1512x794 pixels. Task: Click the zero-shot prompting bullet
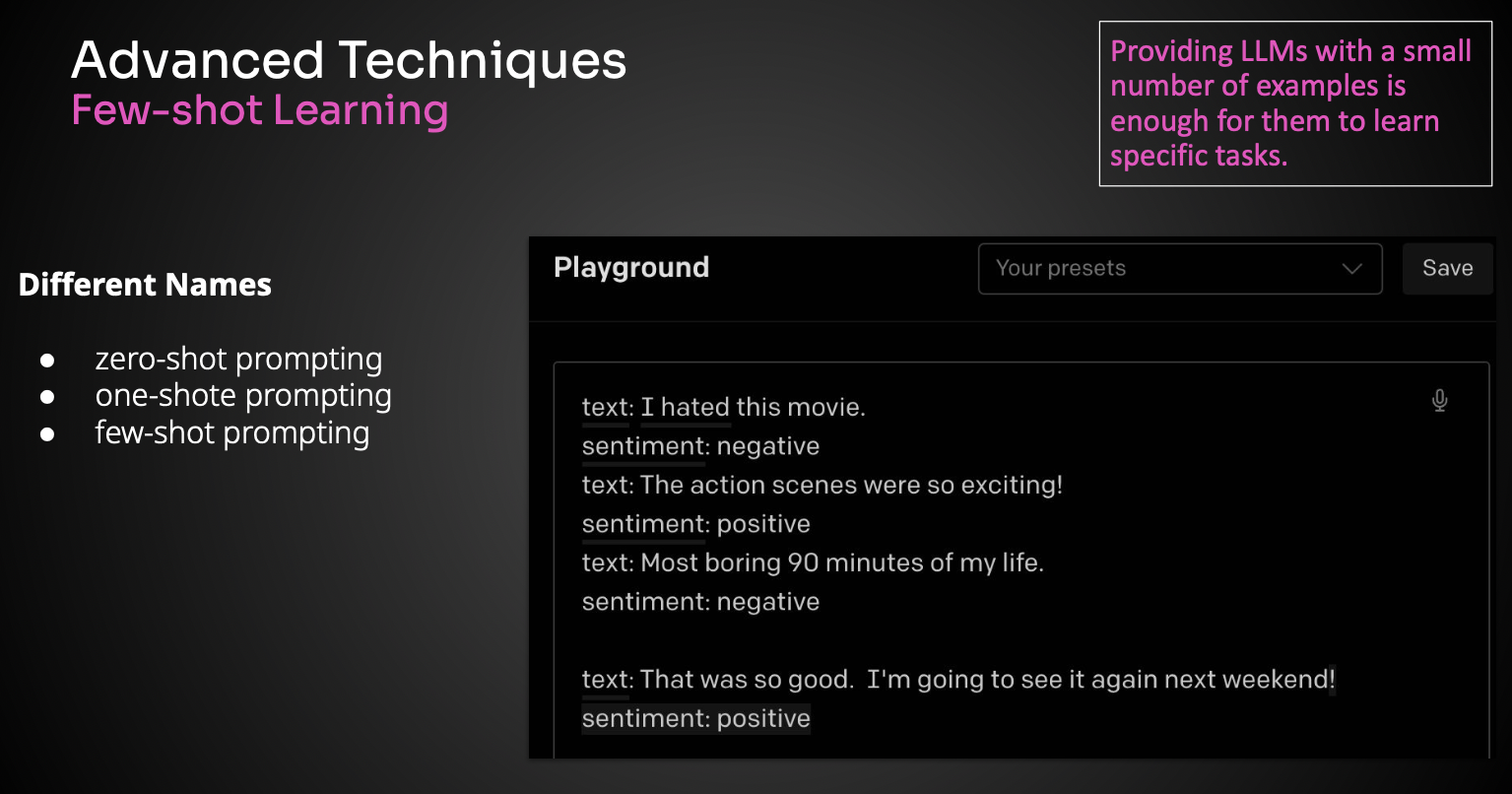click(238, 359)
